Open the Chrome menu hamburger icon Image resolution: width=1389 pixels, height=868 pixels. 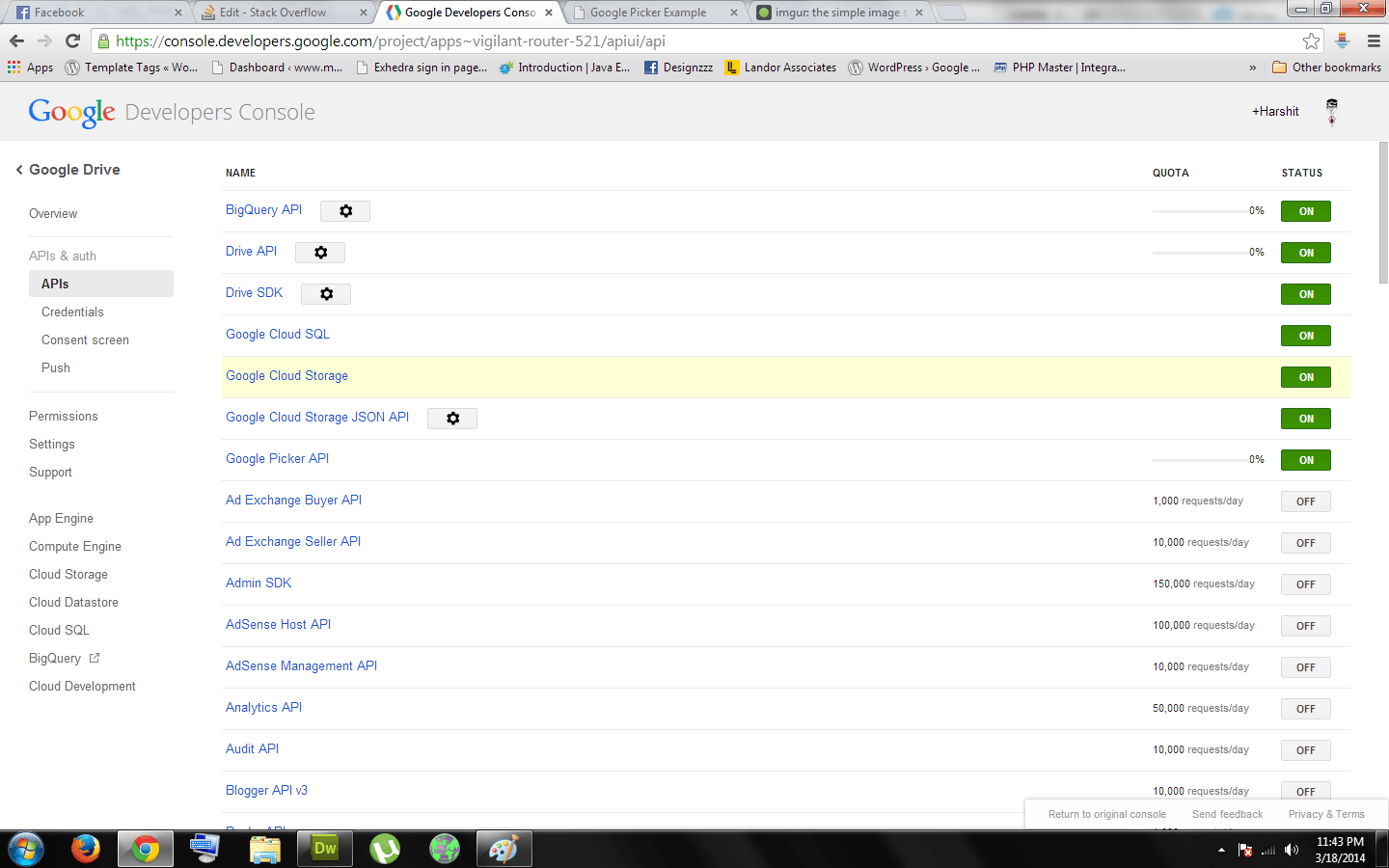tap(1374, 41)
